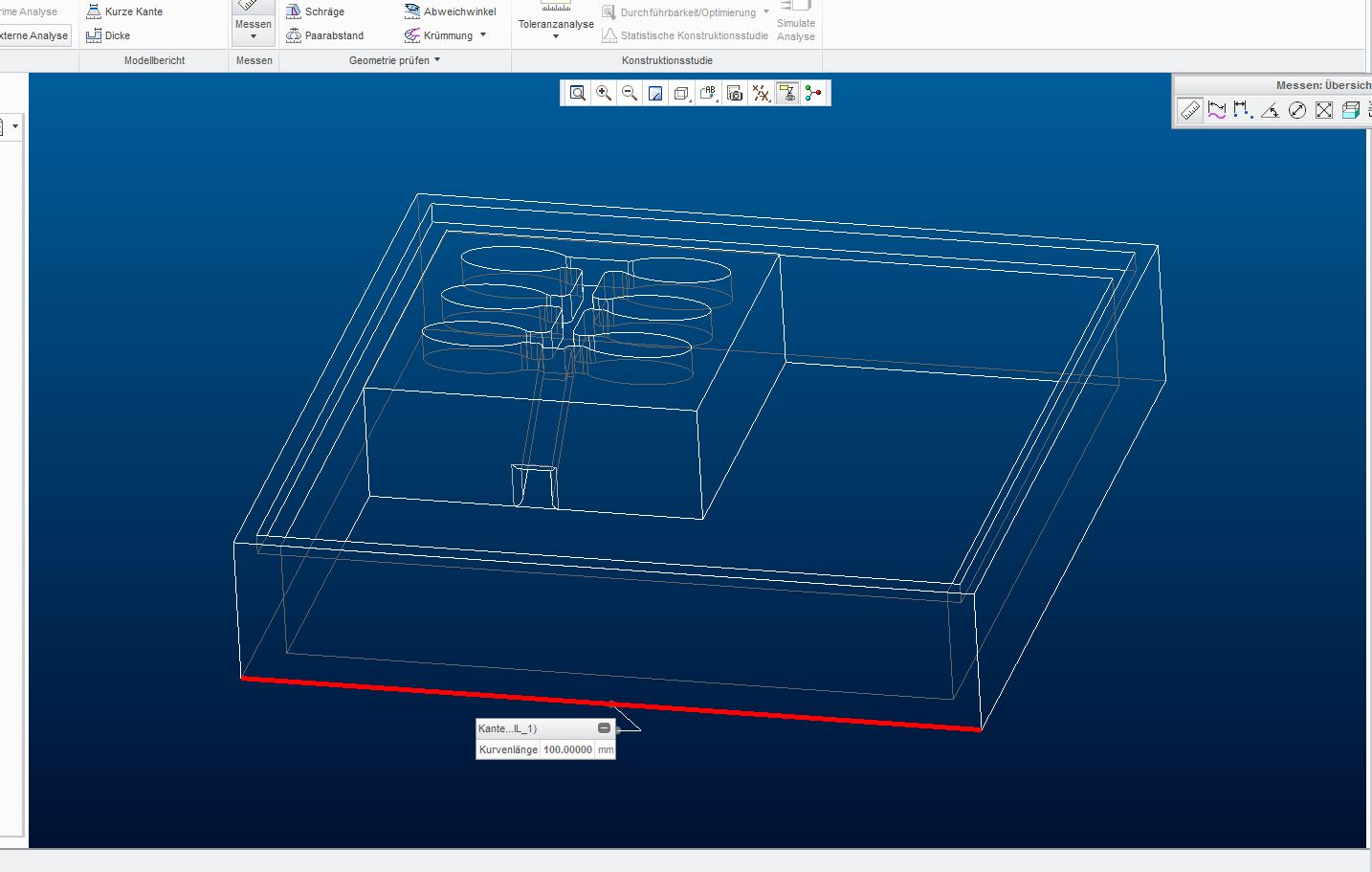Open the Toleranzanalyse menu

click(x=556, y=31)
